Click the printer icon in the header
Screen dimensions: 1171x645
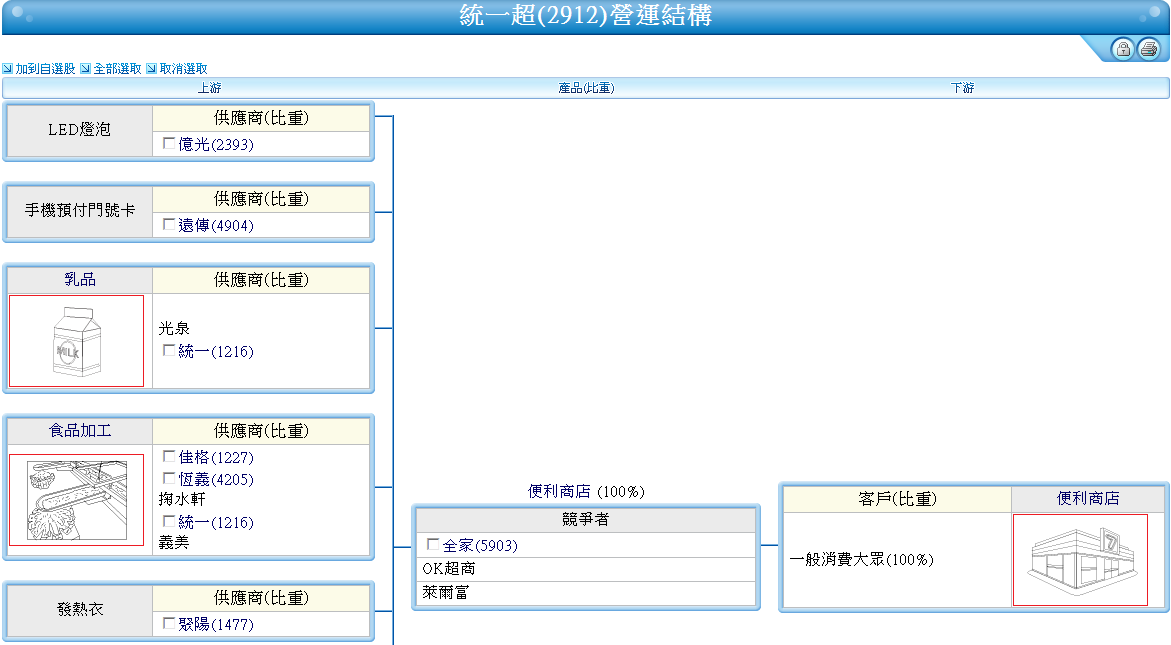[1149, 49]
